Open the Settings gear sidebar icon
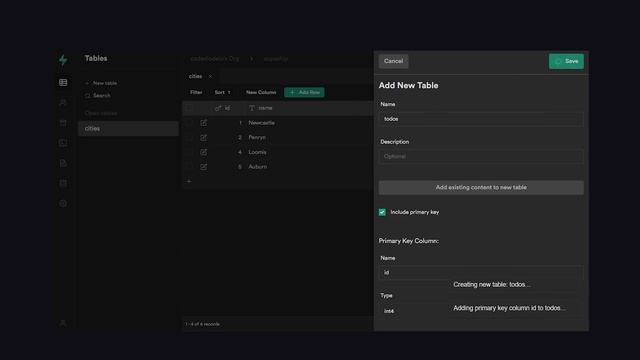Screen dimensions: 640x360 pyautogui.click(x=63, y=203)
